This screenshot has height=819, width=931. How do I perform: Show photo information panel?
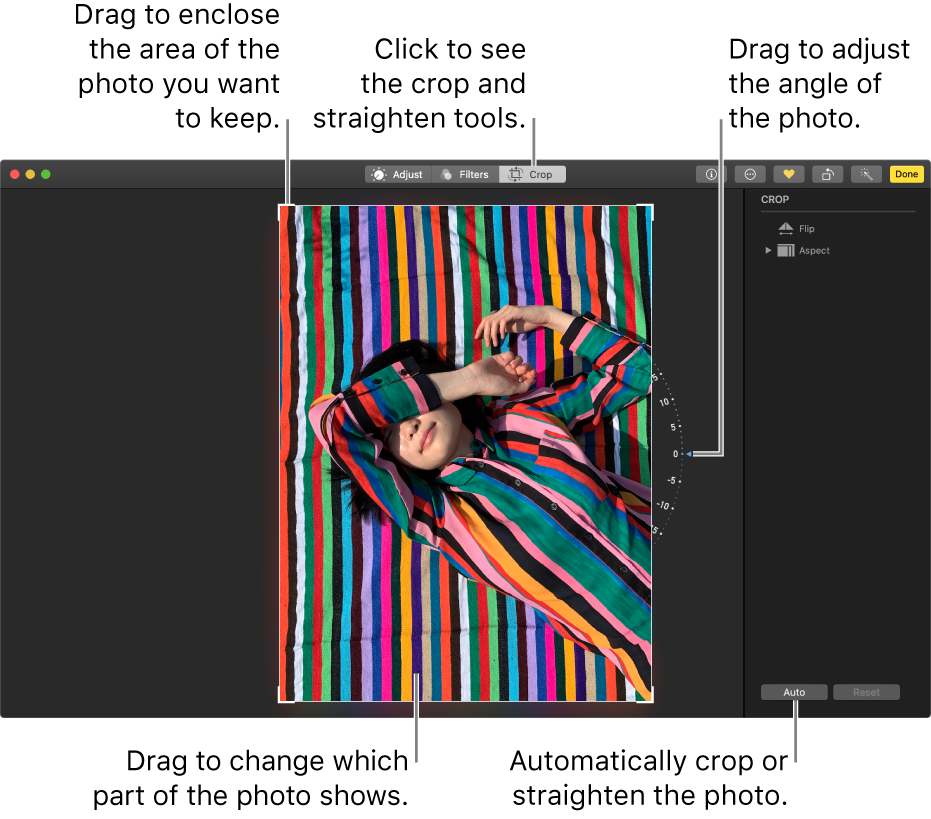(710, 174)
